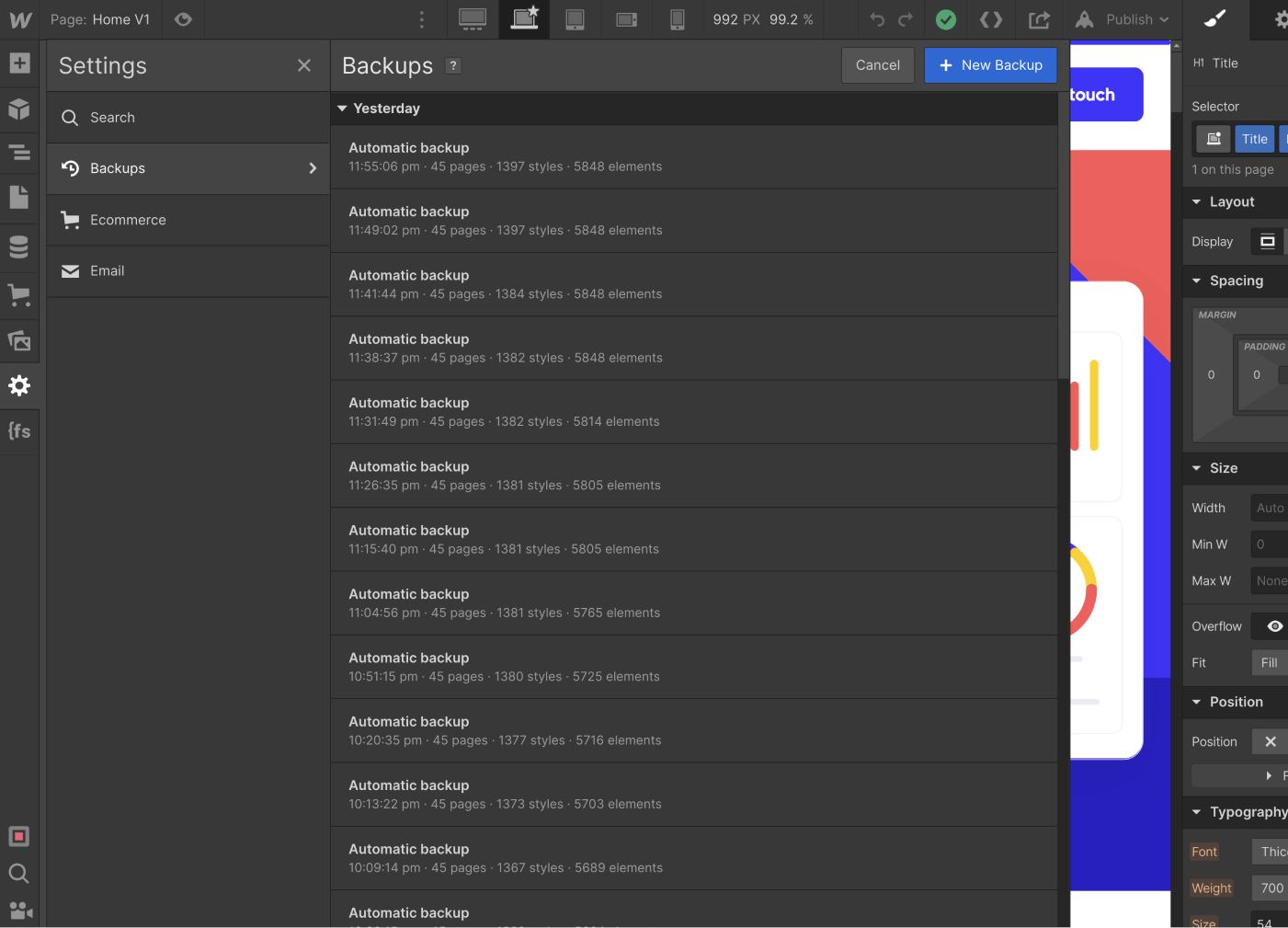Open the CMS Collections panel
1288x928 pixels.
pyautogui.click(x=19, y=246)
